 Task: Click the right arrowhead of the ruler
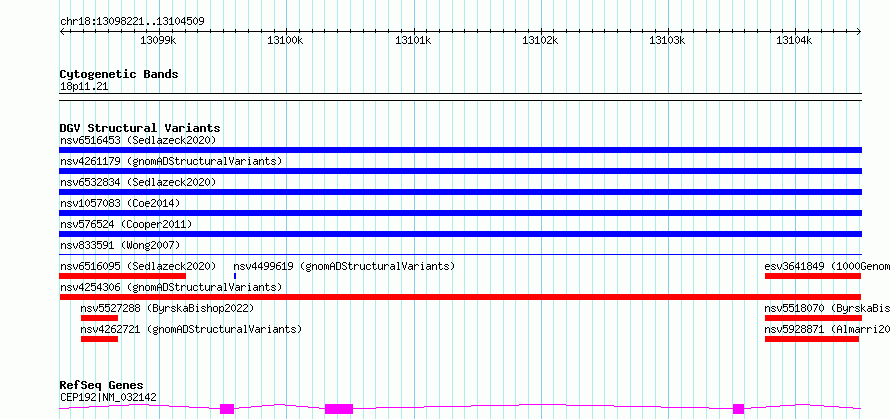click(859, 32)
